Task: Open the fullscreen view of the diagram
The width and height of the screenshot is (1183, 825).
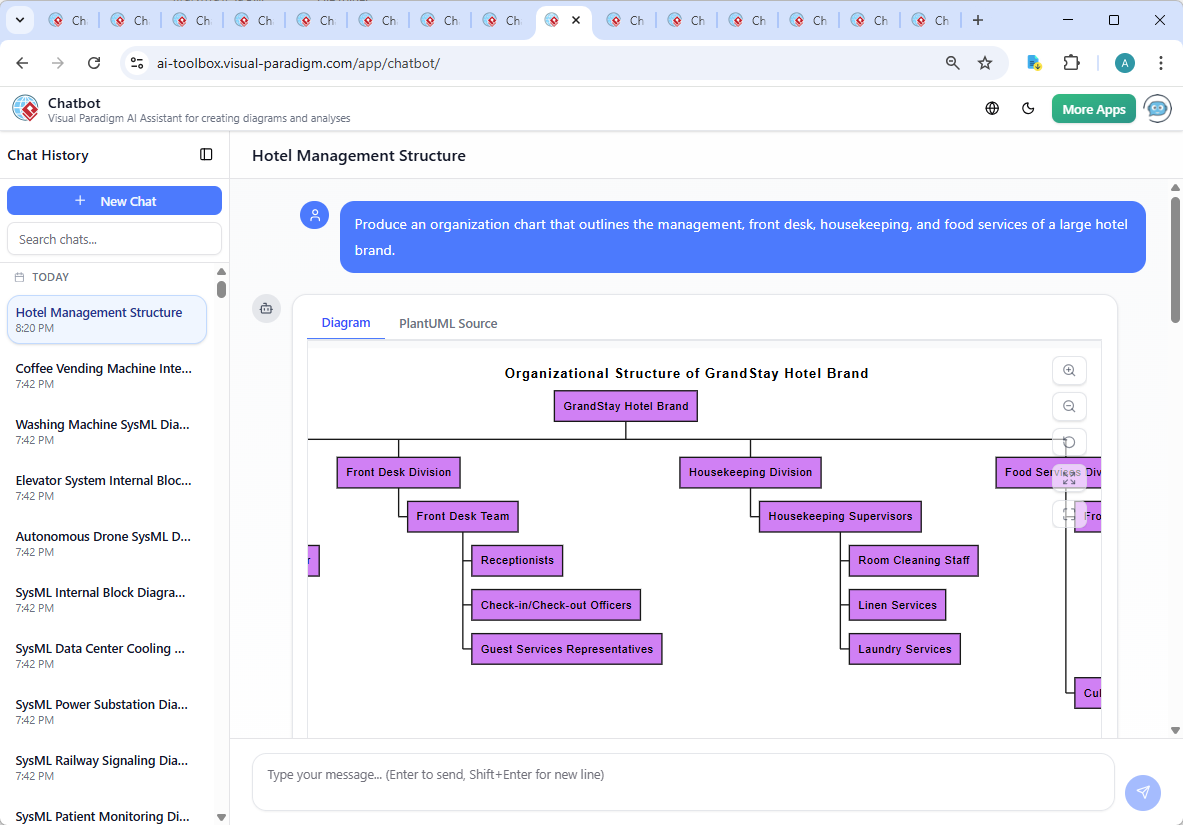Action: pyautogui.click(x=1069, y=477)
